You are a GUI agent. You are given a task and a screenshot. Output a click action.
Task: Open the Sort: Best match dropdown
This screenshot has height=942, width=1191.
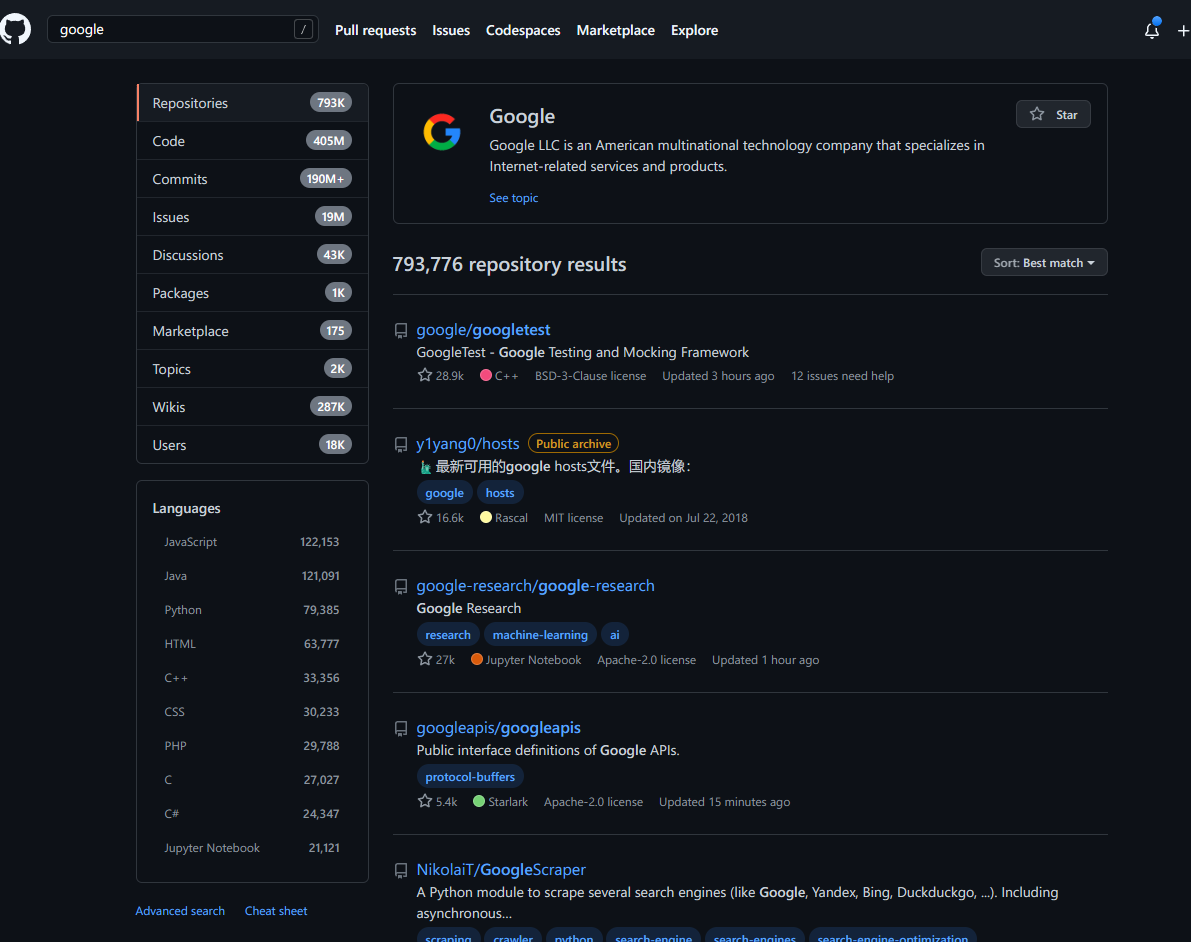click(x=1044, y=263)
